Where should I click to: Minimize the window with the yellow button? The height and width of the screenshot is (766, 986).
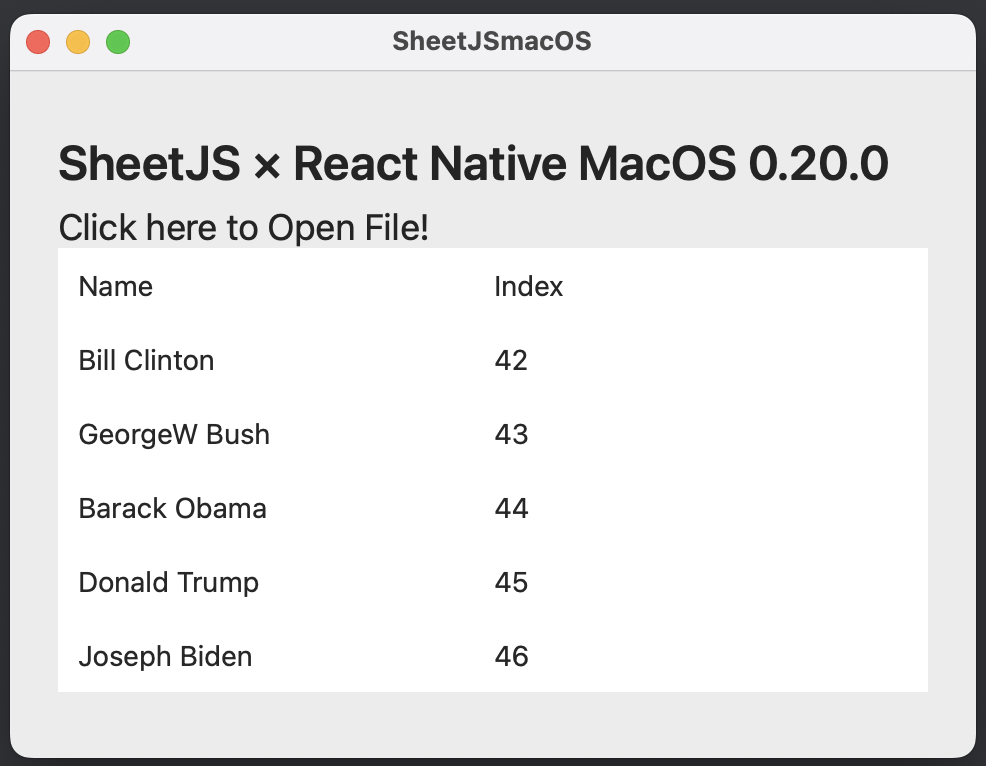(x=78, y=42)
